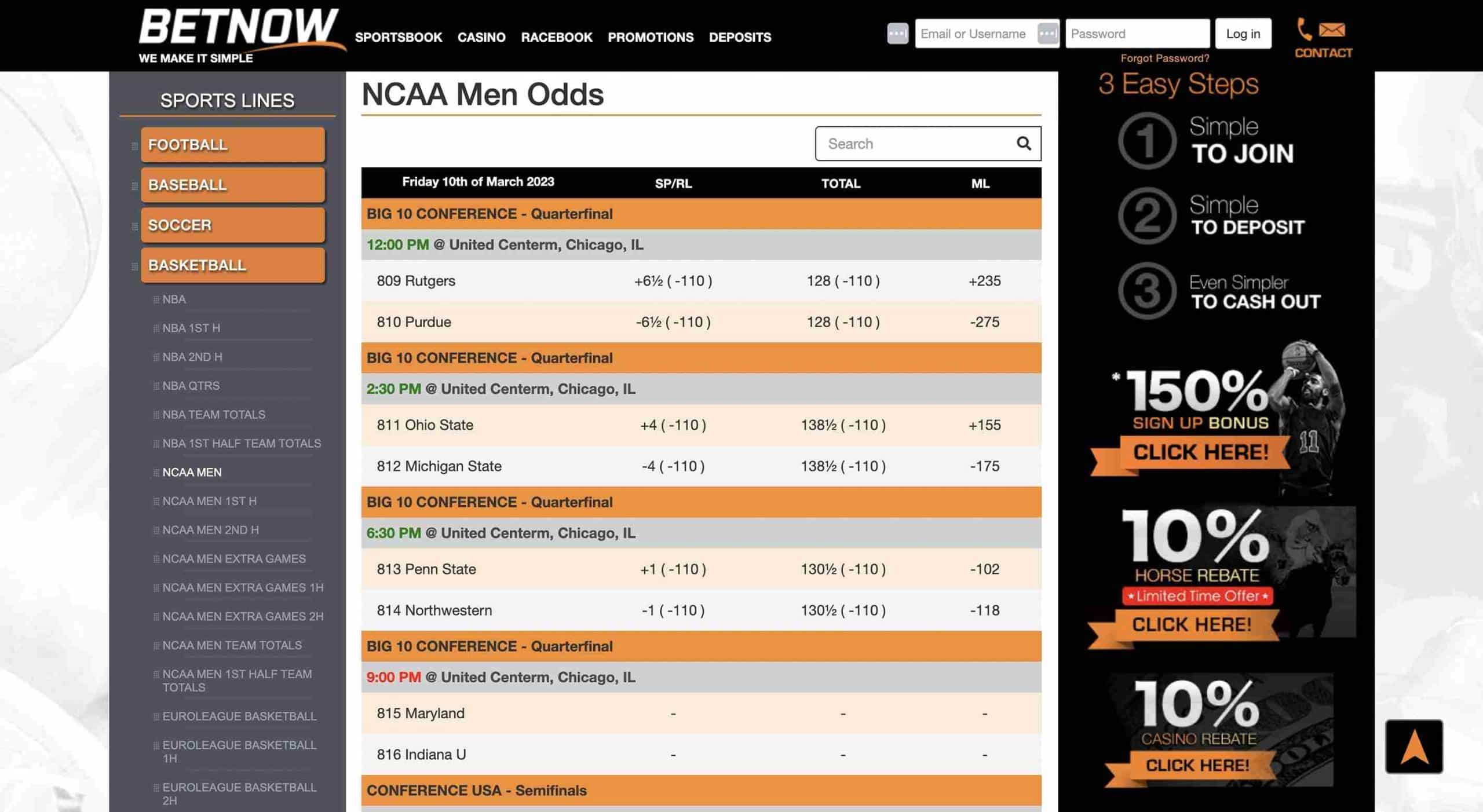1483x812 pixels.
Task: Click the 816 Indiana U row name
Action: [x=421, y=755]
